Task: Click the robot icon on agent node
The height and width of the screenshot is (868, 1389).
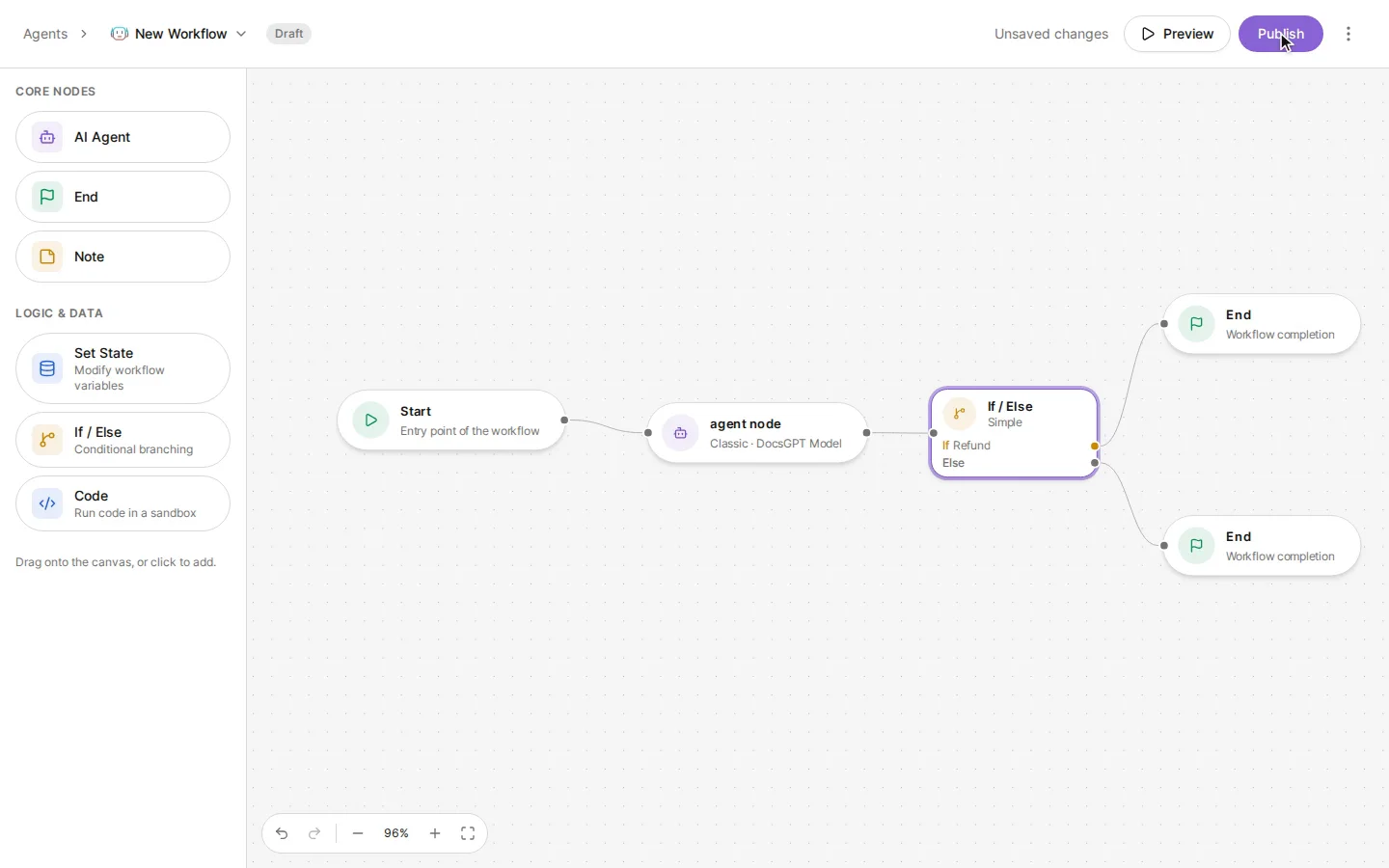Action: 681,433
